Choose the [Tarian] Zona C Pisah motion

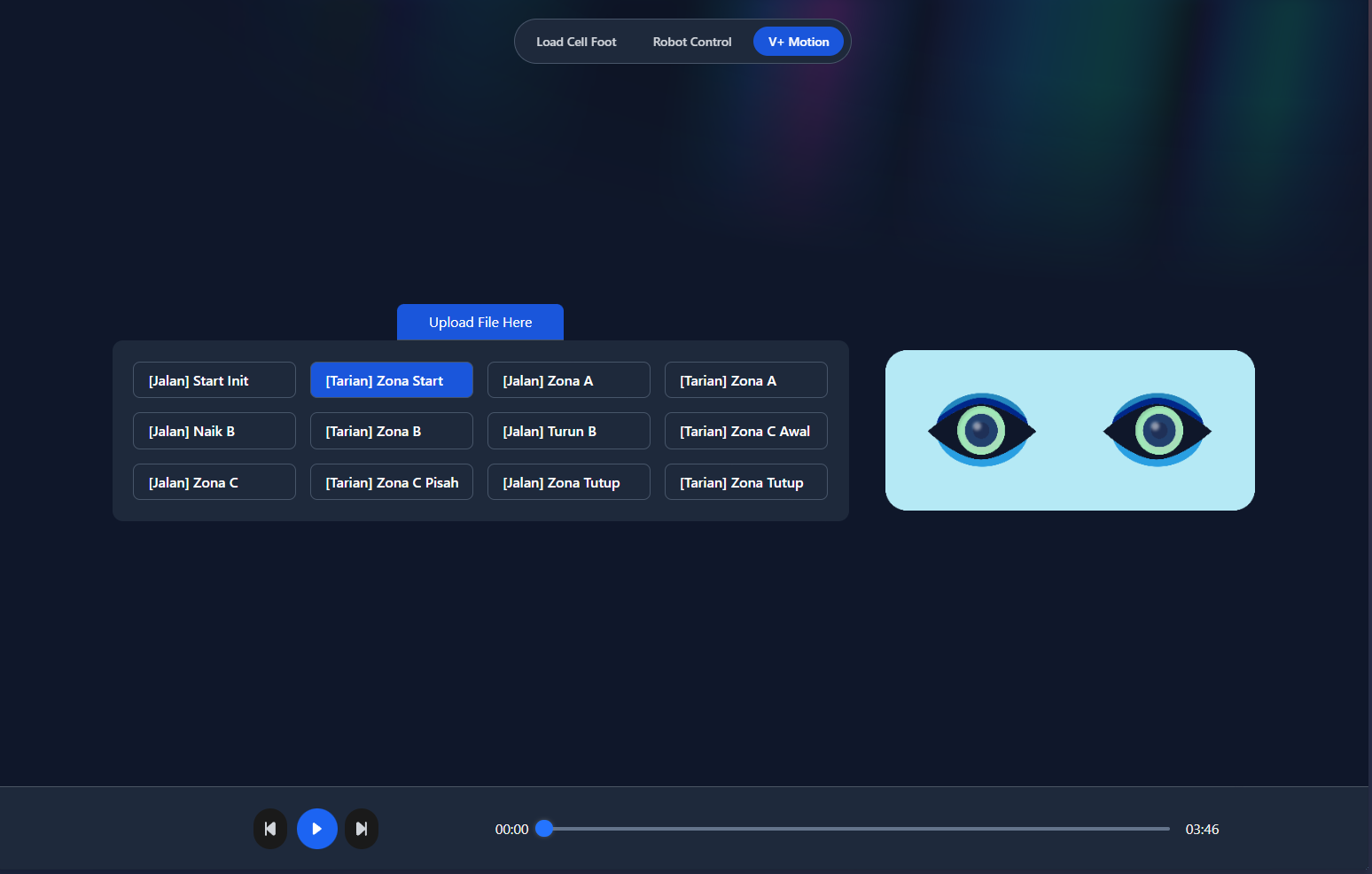coord(392,482)
